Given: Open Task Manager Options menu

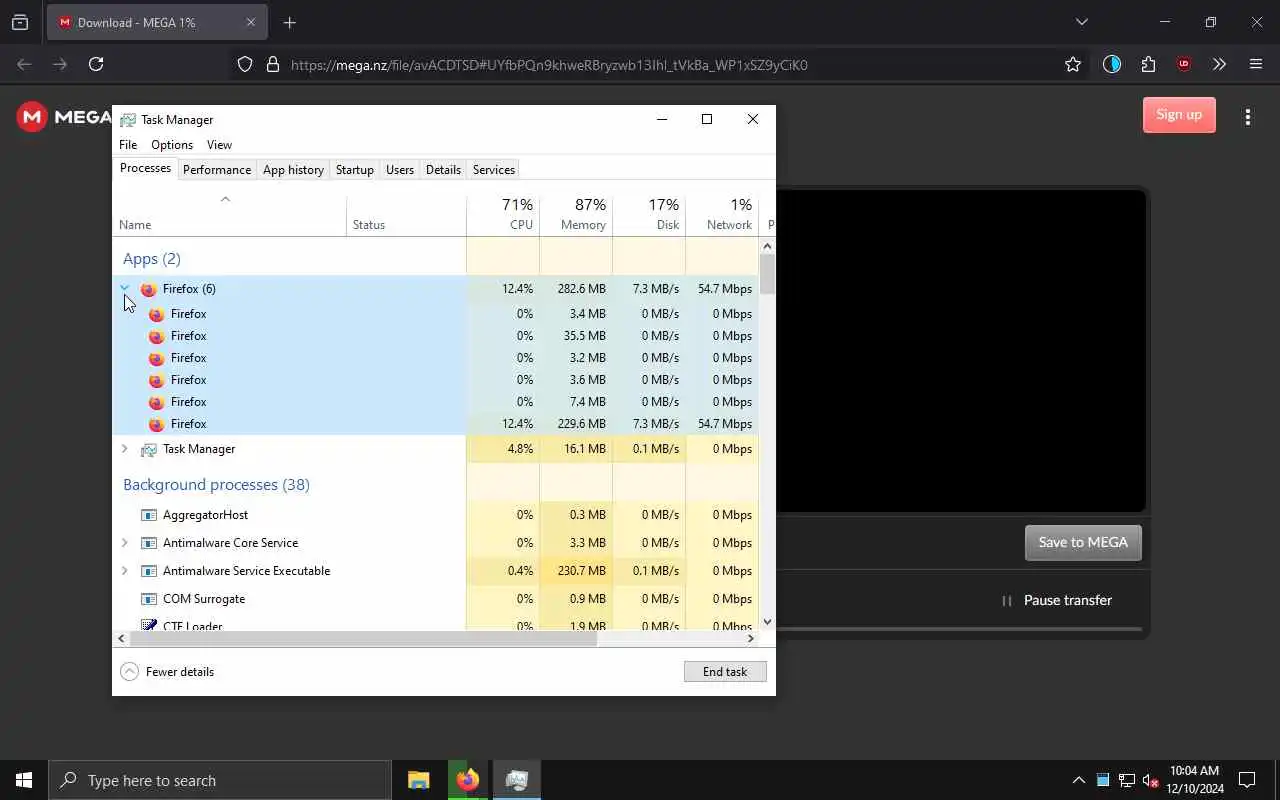Looking at the screenshot, I should click(172, 145).
